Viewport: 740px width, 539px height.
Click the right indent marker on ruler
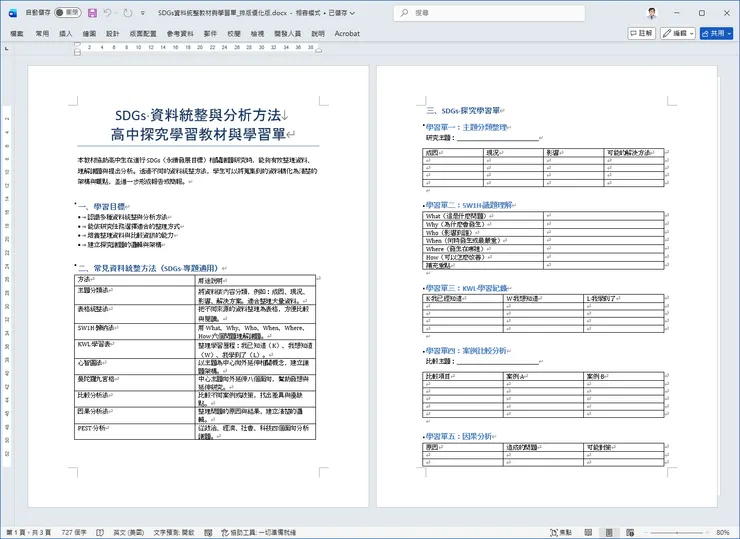point(319,50)
